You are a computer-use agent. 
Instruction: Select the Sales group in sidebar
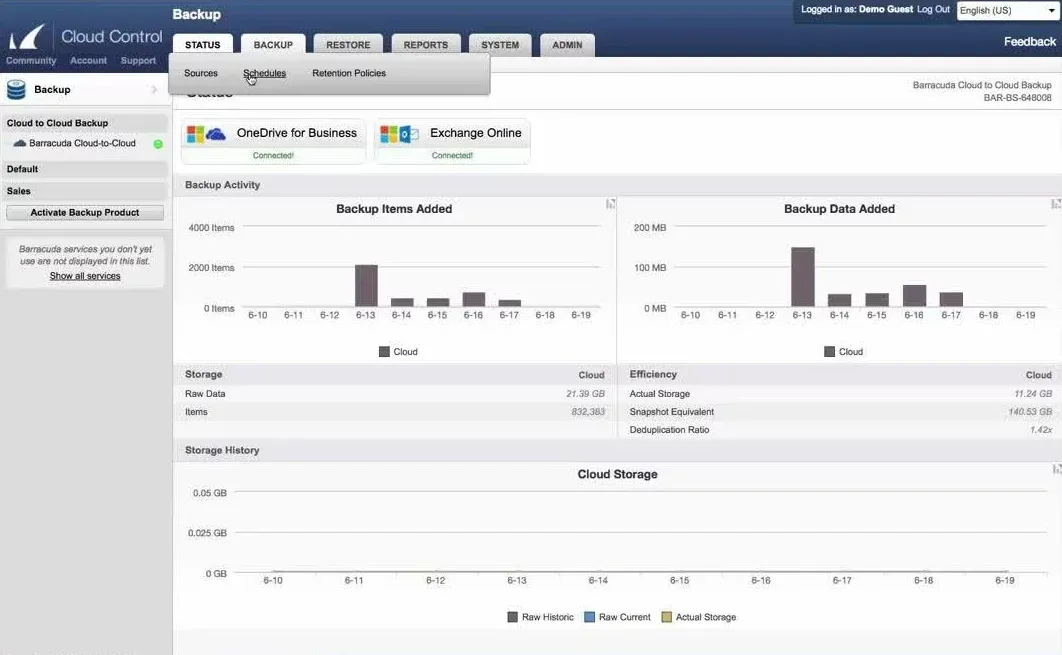[x=85, y=192]
